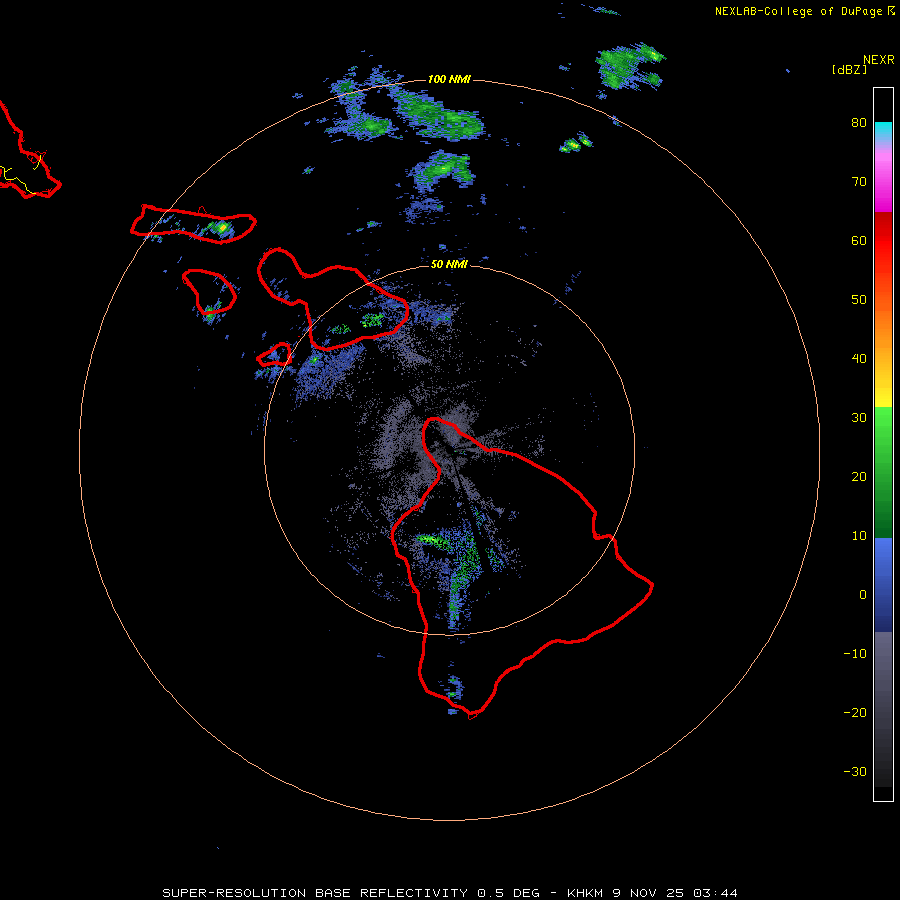The image size is (900, 900).
Task: Click SUPER-RESOLUTION BASE REFLECTIVITY caption text
Action: [315, 893]
